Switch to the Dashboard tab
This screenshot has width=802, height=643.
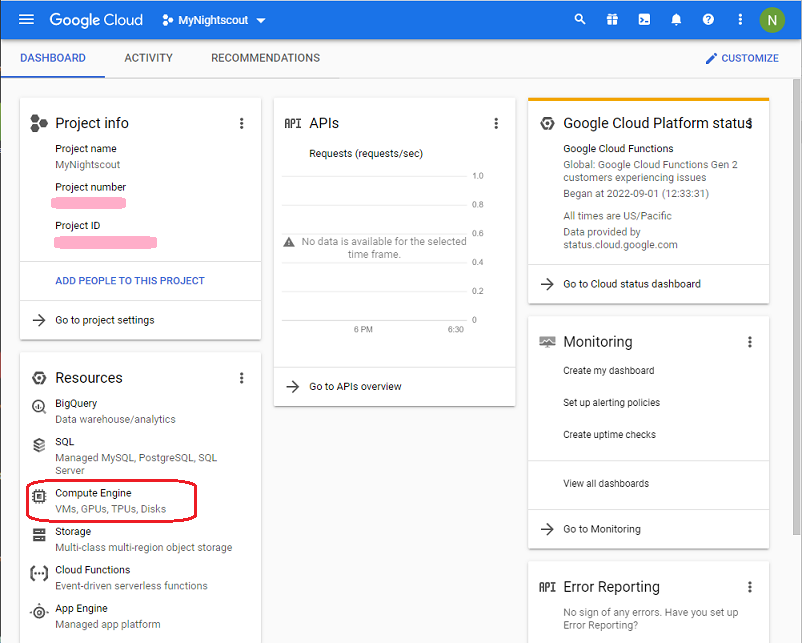tap(53, 58)
